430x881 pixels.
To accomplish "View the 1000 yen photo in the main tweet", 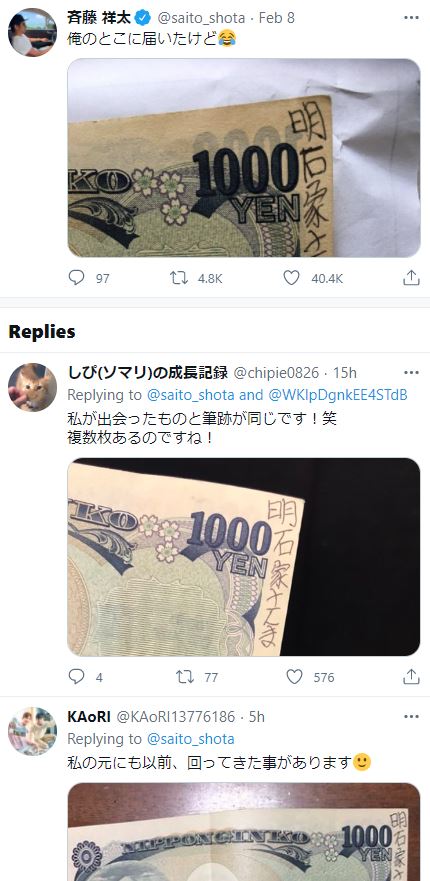I will (x=244, y=158).
